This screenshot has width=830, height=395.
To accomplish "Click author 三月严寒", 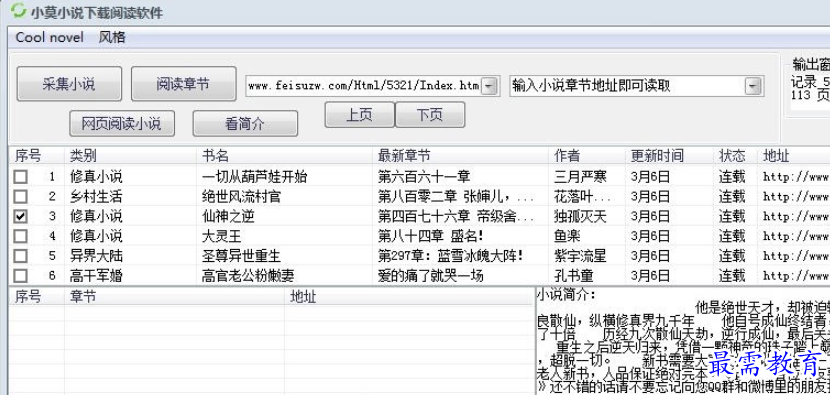I will (x=580, y=177).
